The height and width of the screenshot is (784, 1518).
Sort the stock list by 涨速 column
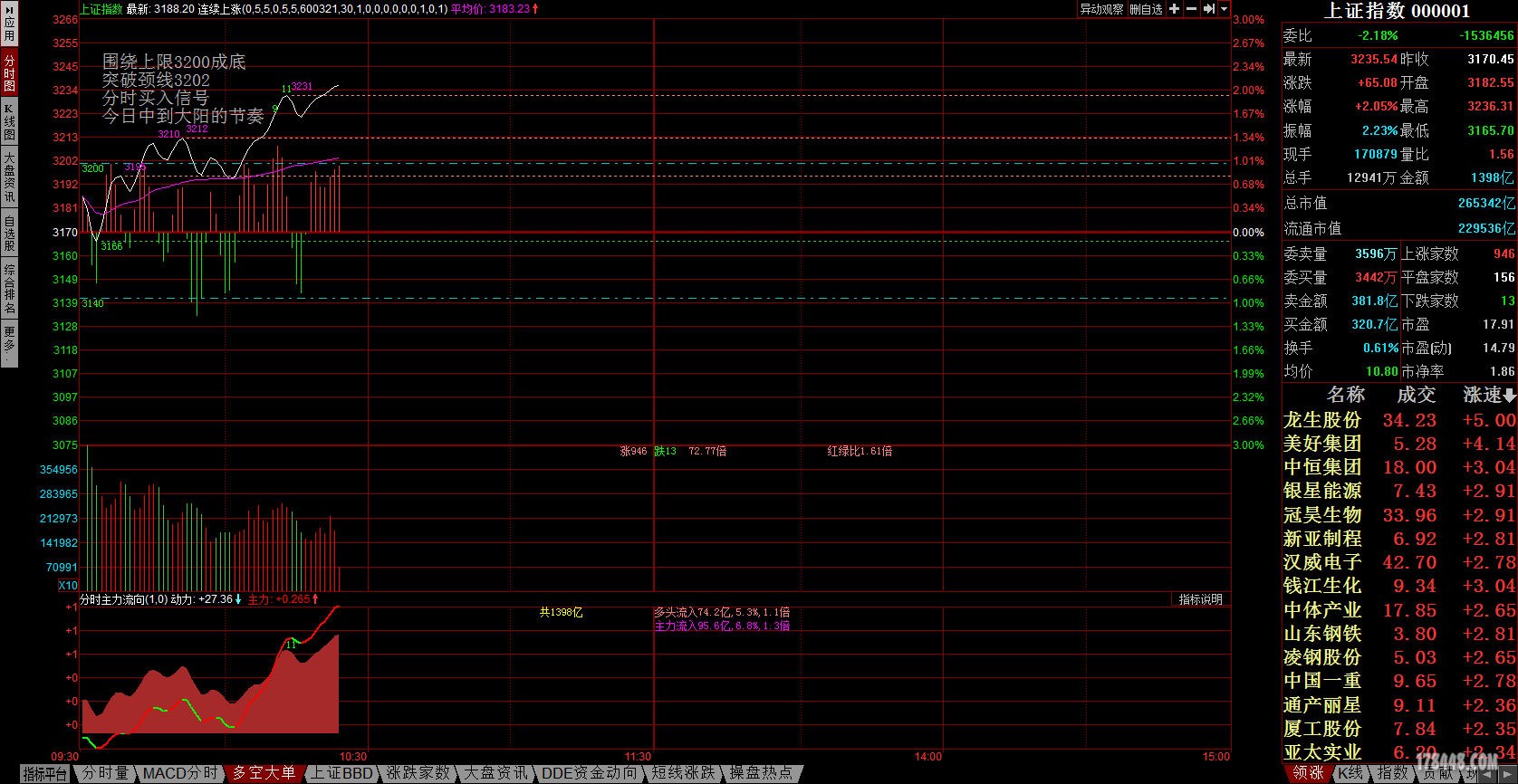pyautogui.click(x=1489, y=395)
